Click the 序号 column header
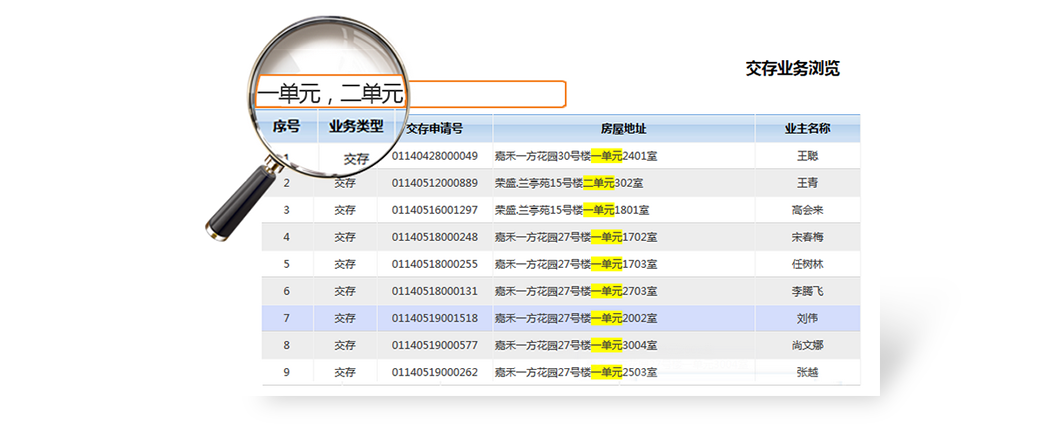The image size is (1060, 430). (286, 126)
